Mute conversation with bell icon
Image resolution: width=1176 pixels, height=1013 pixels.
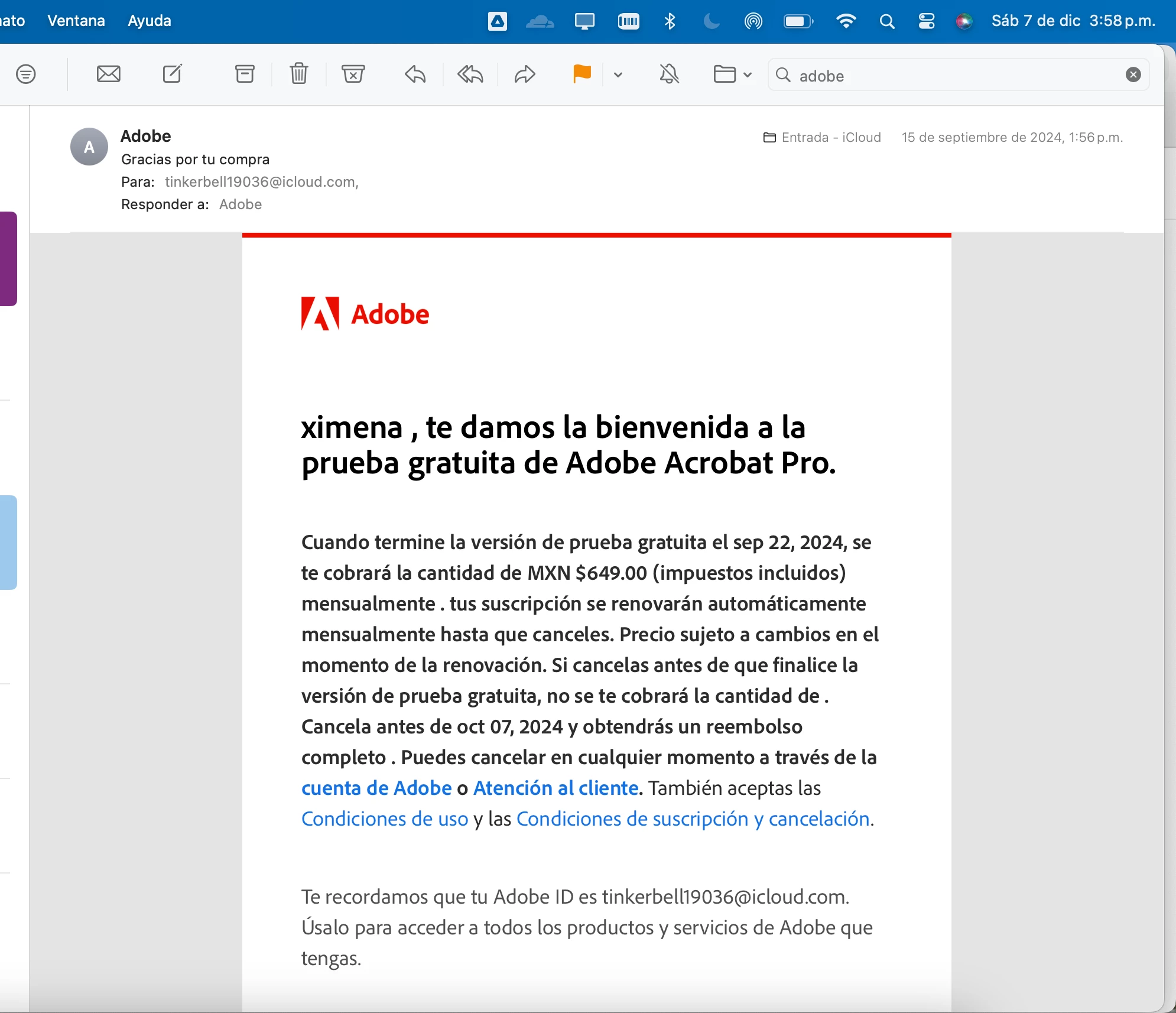669,74
